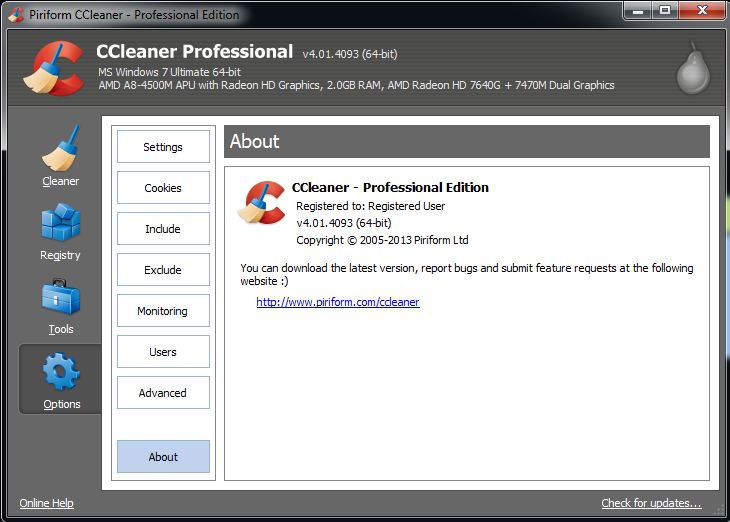Click the CCleaner logo in About panel

[261, 203]
